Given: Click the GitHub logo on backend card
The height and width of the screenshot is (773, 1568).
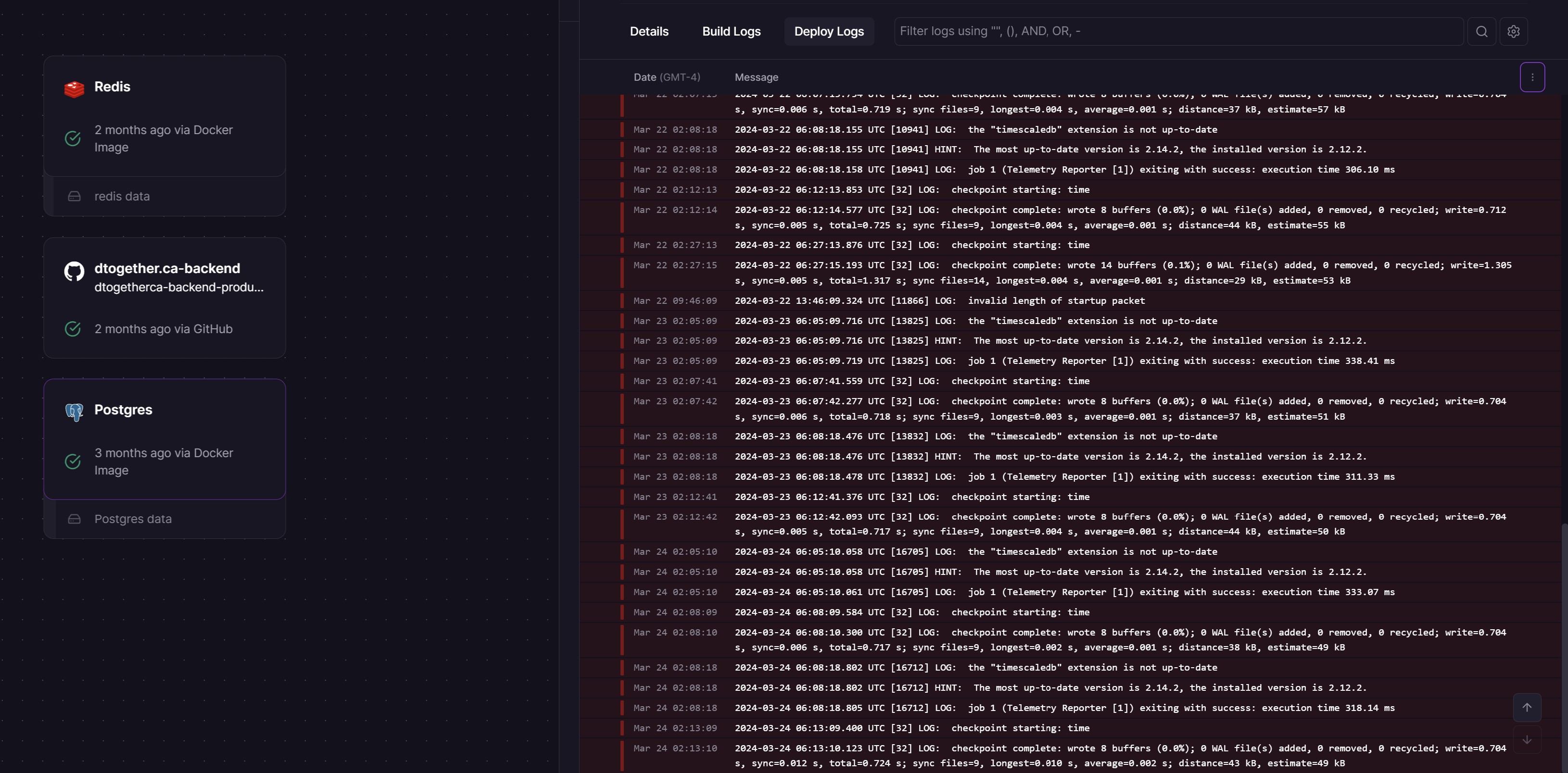Looking at the screenshot, I should (74, 271).
